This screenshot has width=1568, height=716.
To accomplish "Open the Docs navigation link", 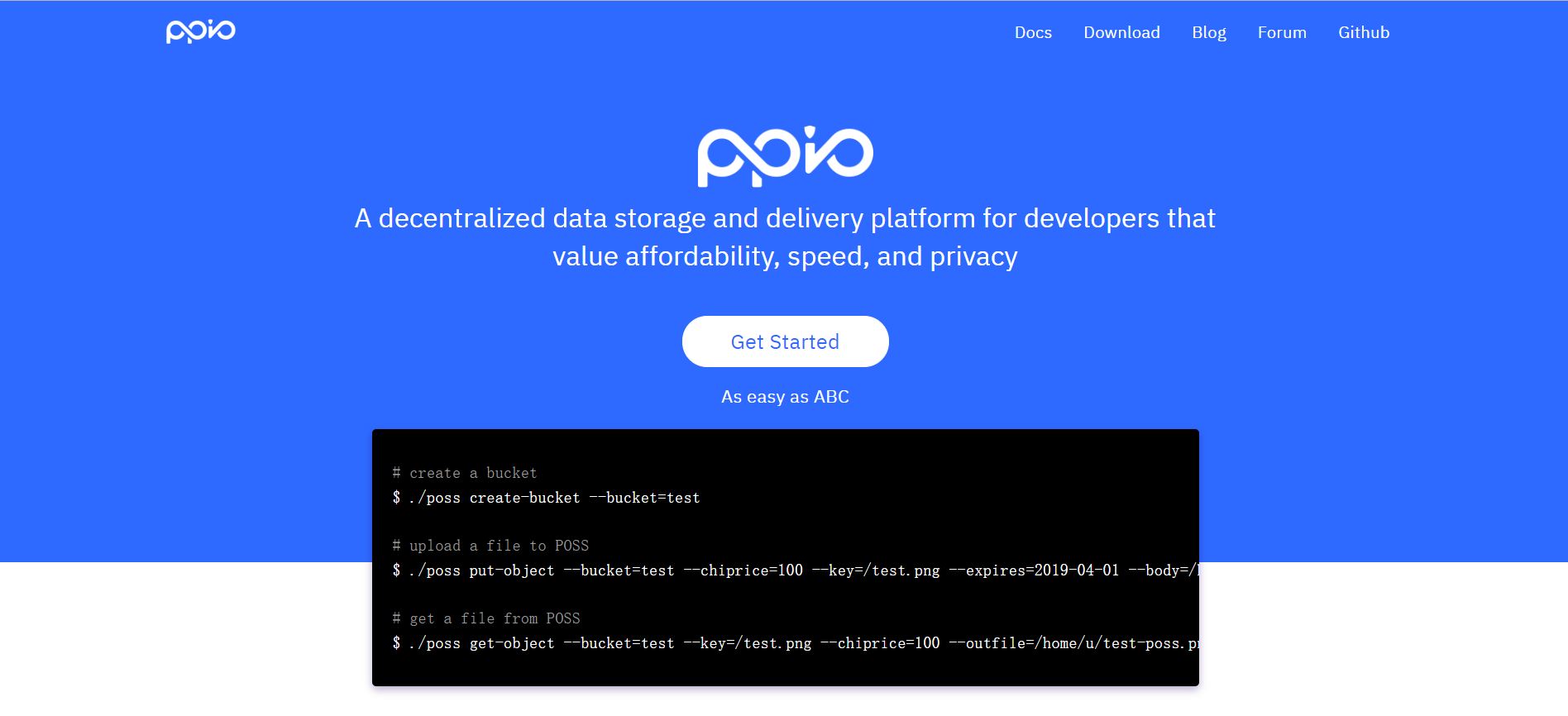I will (x=1033, y=32).
